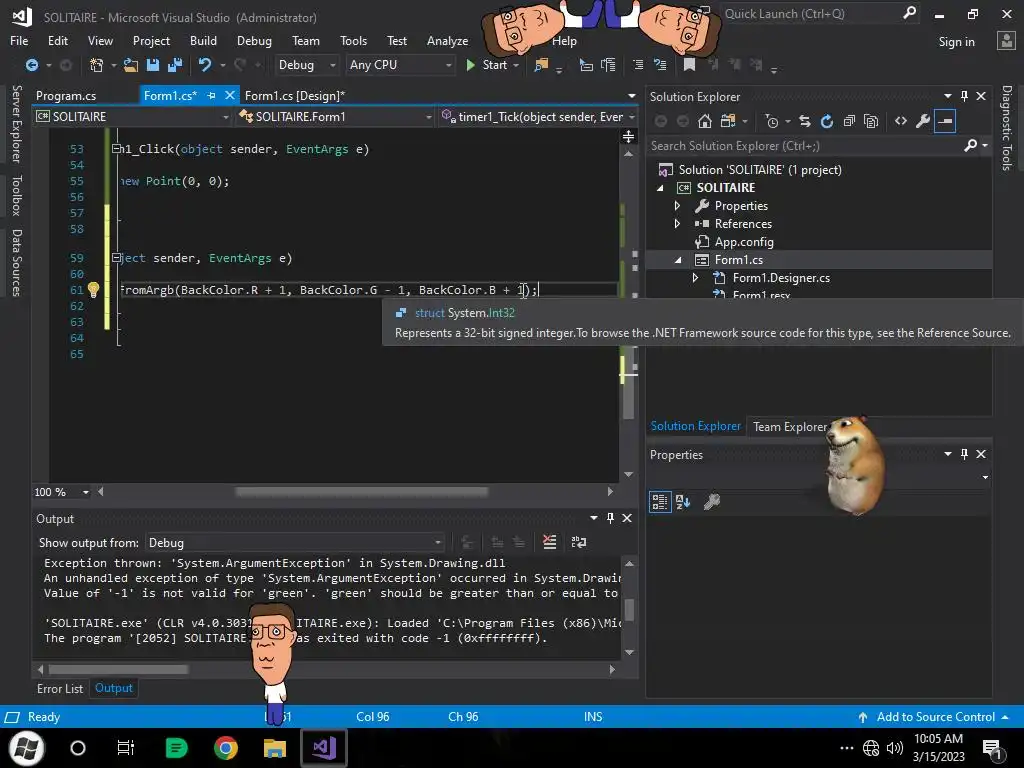Switch to the Error List tab
Image resolution: width=1024 pixels, height=768 pixels.
pos(60,688)
